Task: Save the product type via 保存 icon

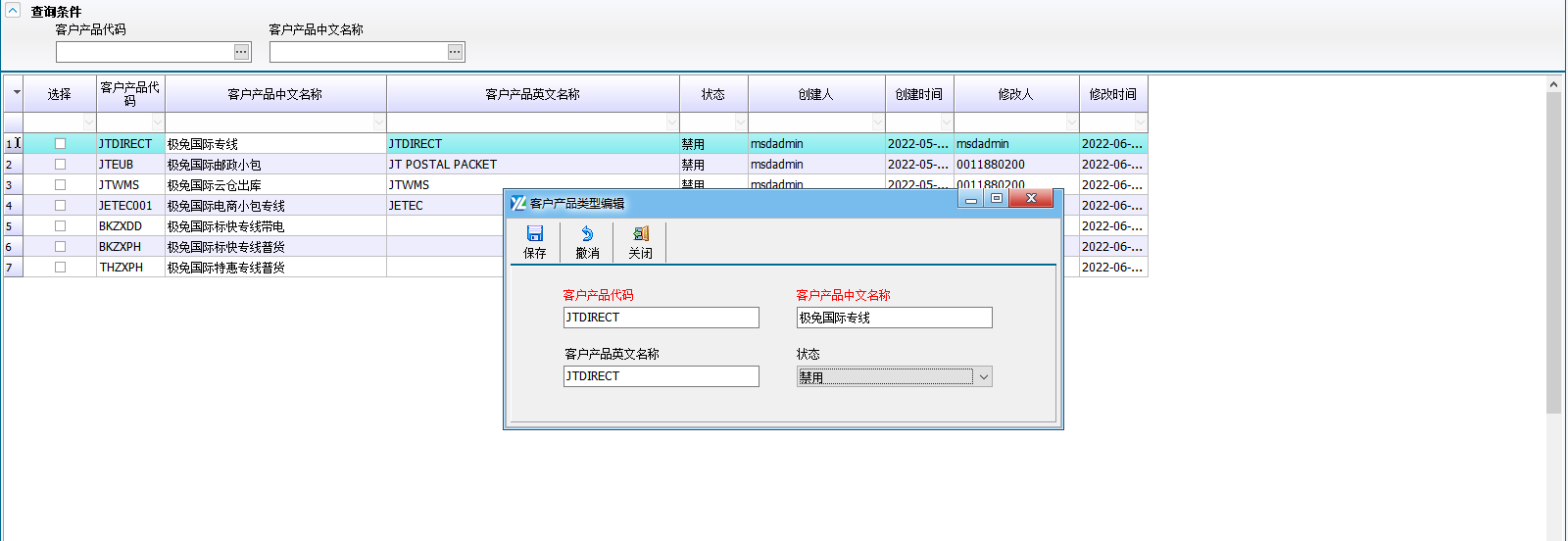Action: click(535, 241)
